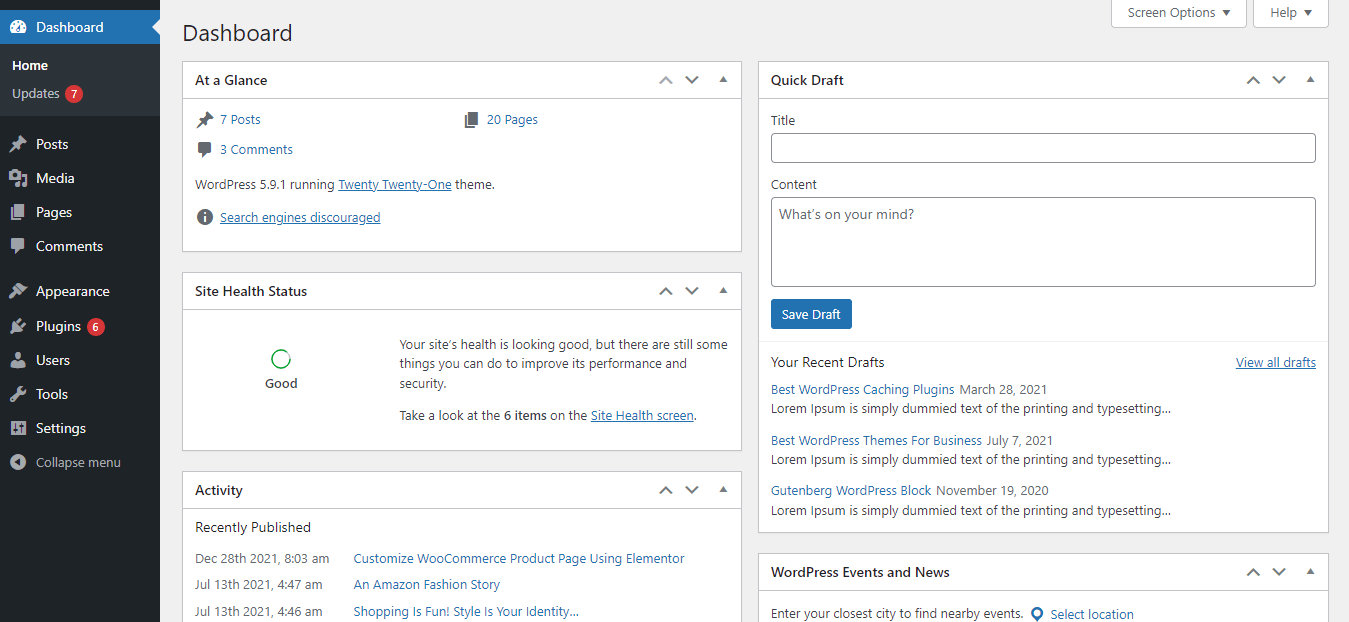This screenshot has width=1349, height=622.
Task: Click the location pin icon near Select location
Action: tap(1037, 614)
